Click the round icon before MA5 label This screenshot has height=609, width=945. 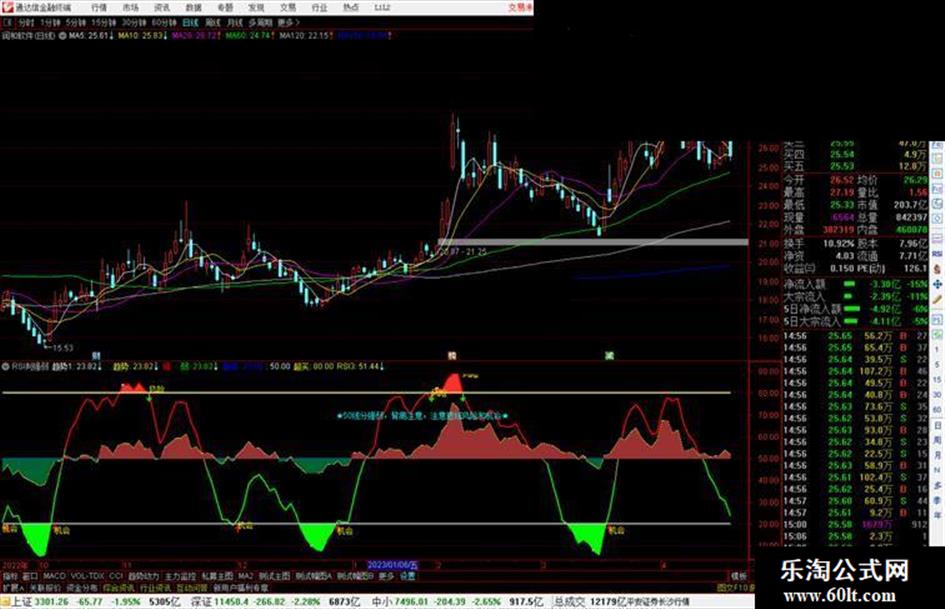pyautogui.click(x=63, y=36)
